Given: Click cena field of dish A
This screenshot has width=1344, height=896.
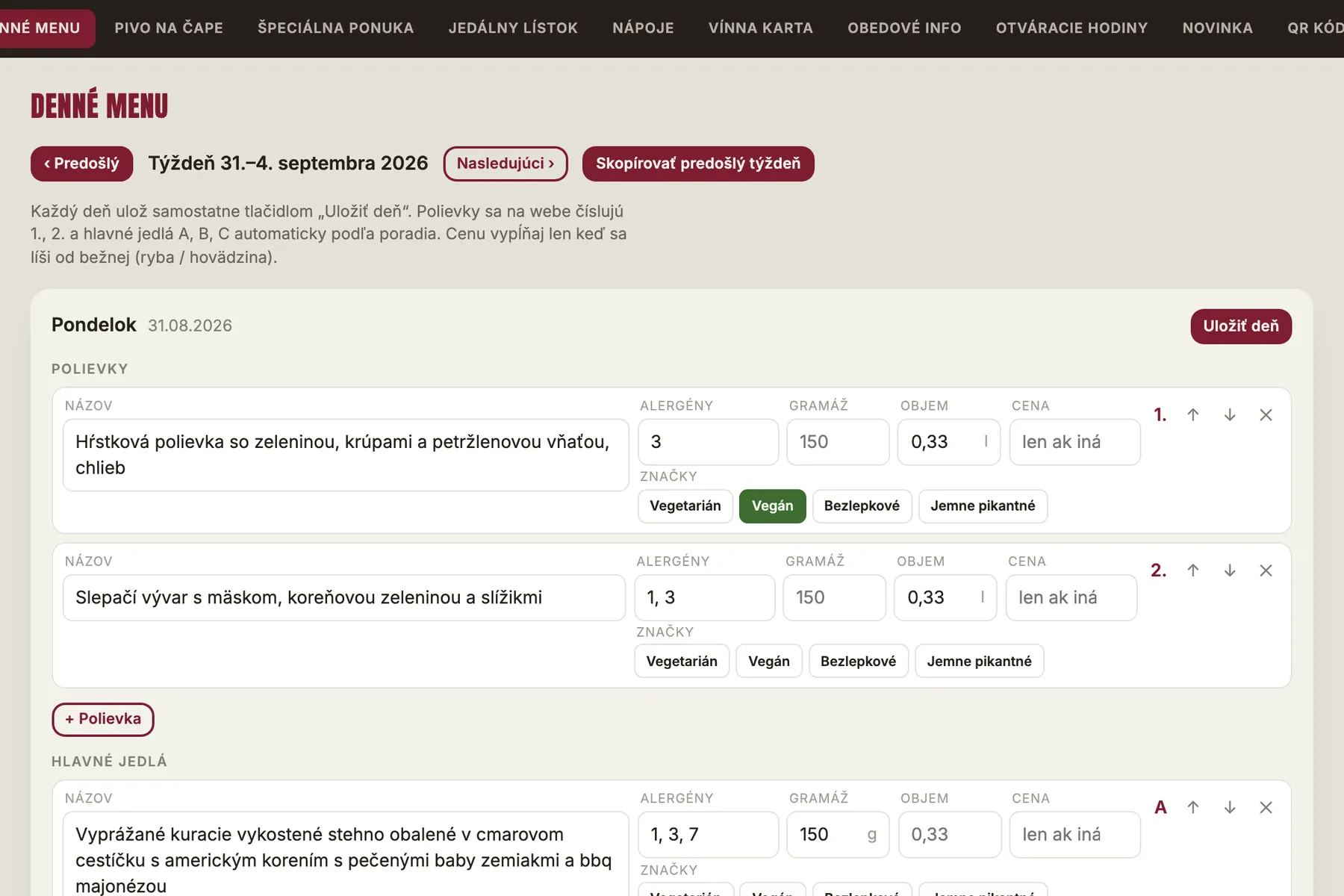Looking at the screenshot, I should (x=1074, y=835).
